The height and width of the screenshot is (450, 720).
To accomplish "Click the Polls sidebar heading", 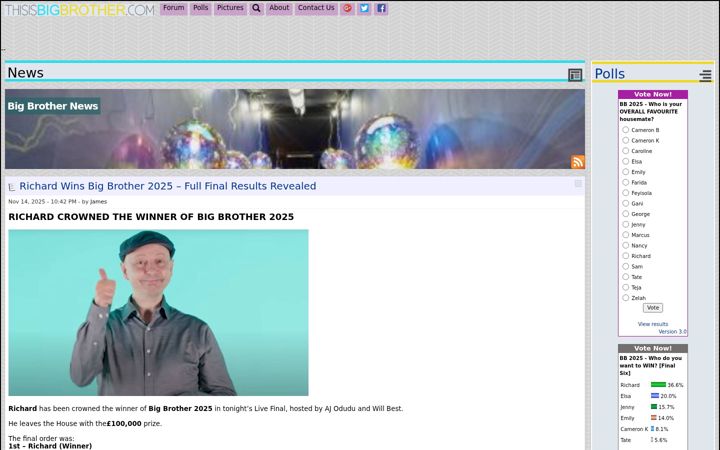I will [609, 74].
